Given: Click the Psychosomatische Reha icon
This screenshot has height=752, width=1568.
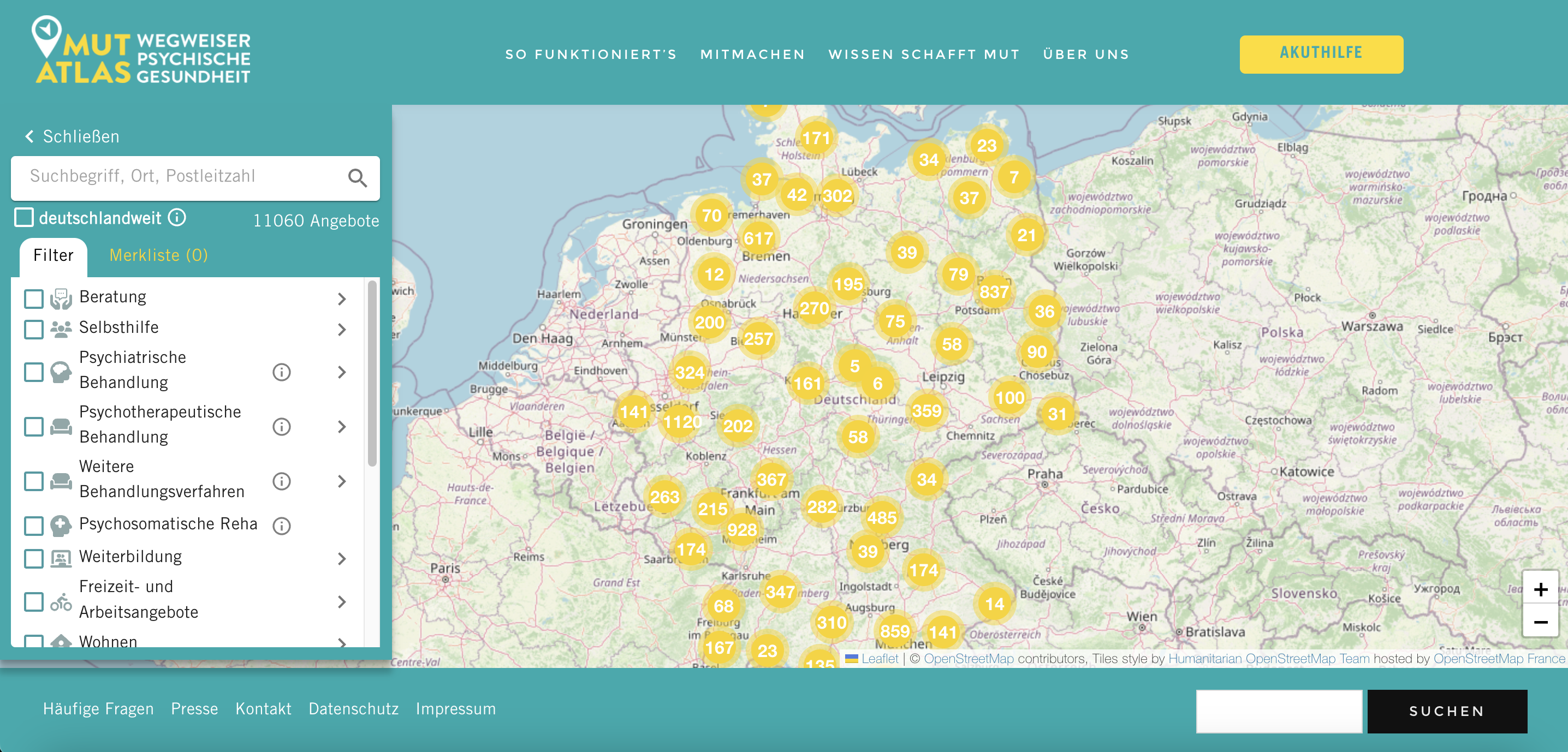Looking at the screenshot, I should (x=61, y=526).
